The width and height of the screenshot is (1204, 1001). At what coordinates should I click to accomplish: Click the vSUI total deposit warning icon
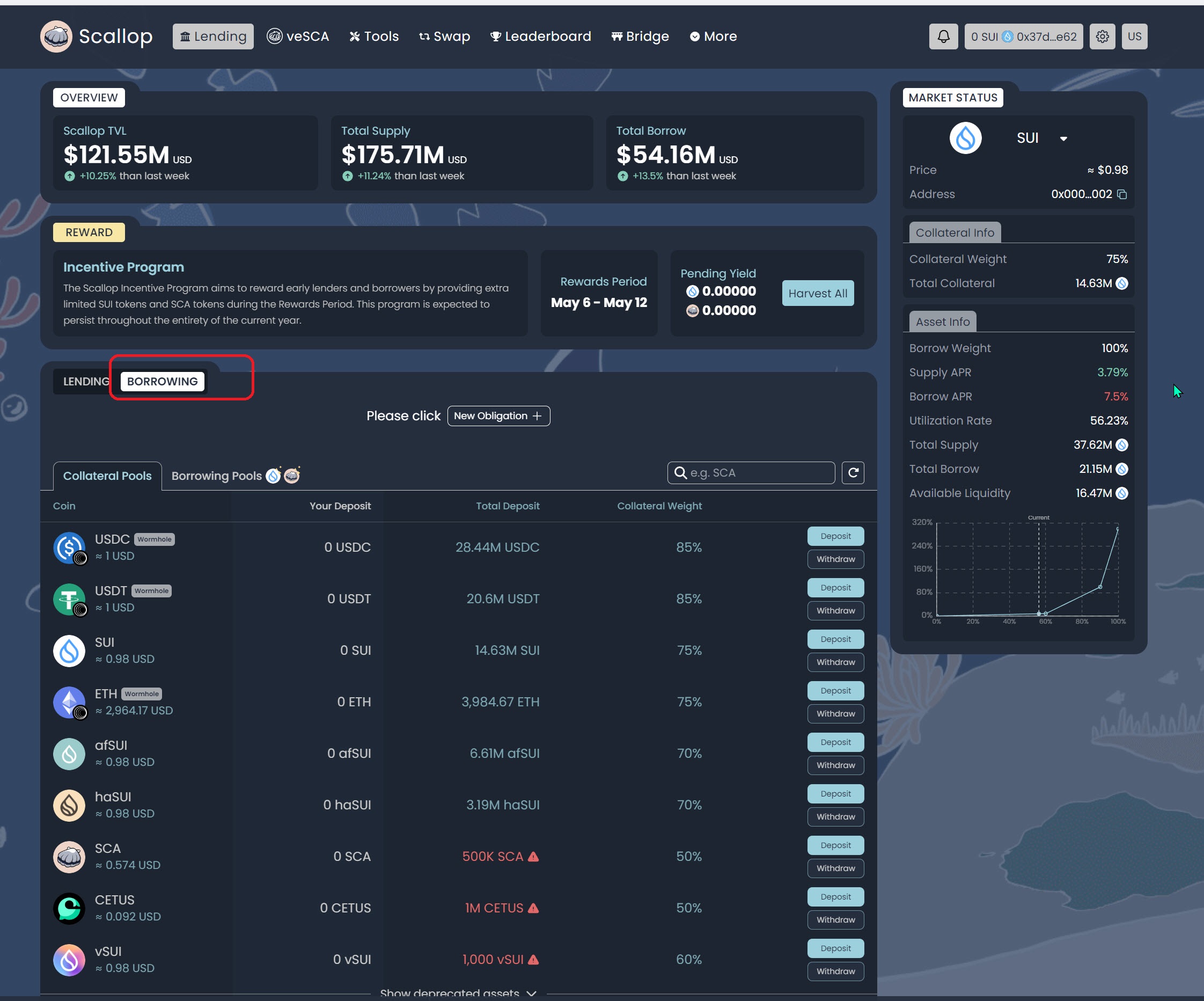(x=533, y=960)
